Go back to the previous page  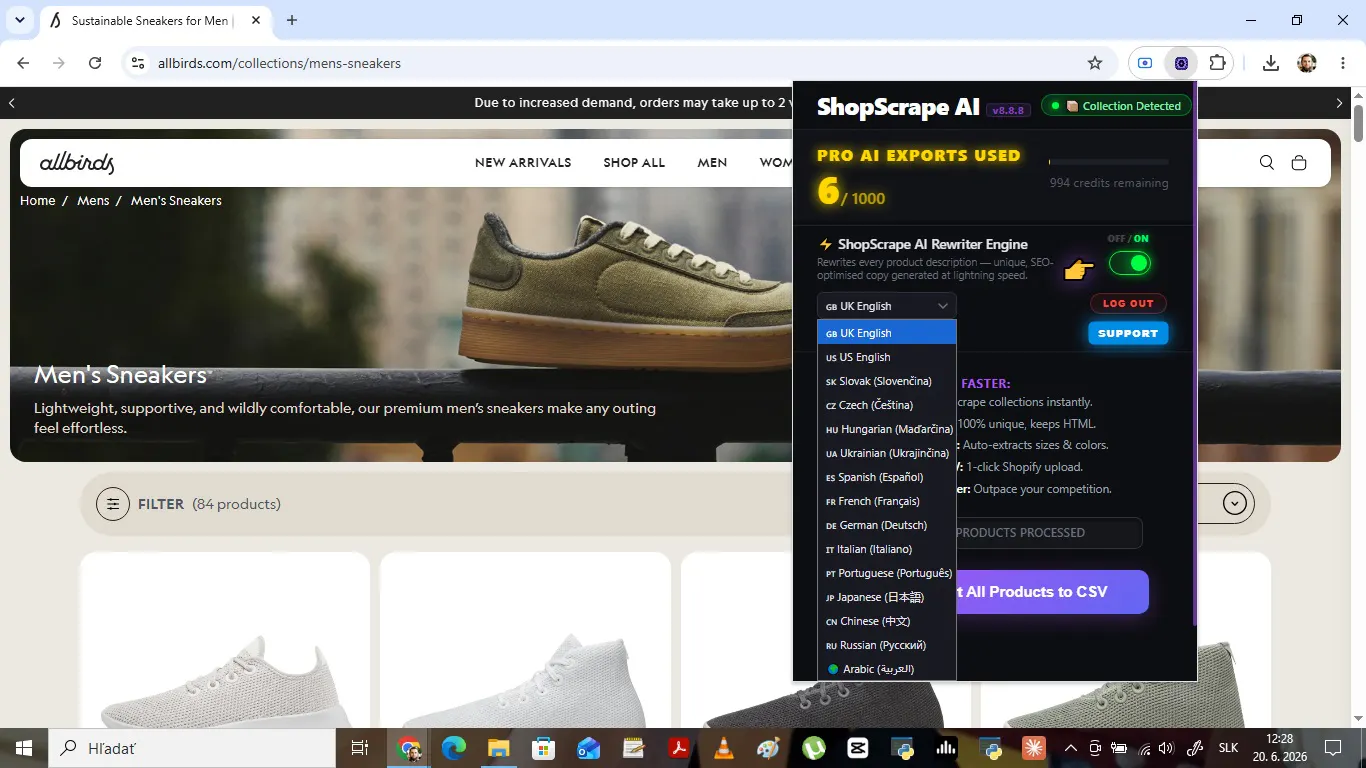point(23,63)
